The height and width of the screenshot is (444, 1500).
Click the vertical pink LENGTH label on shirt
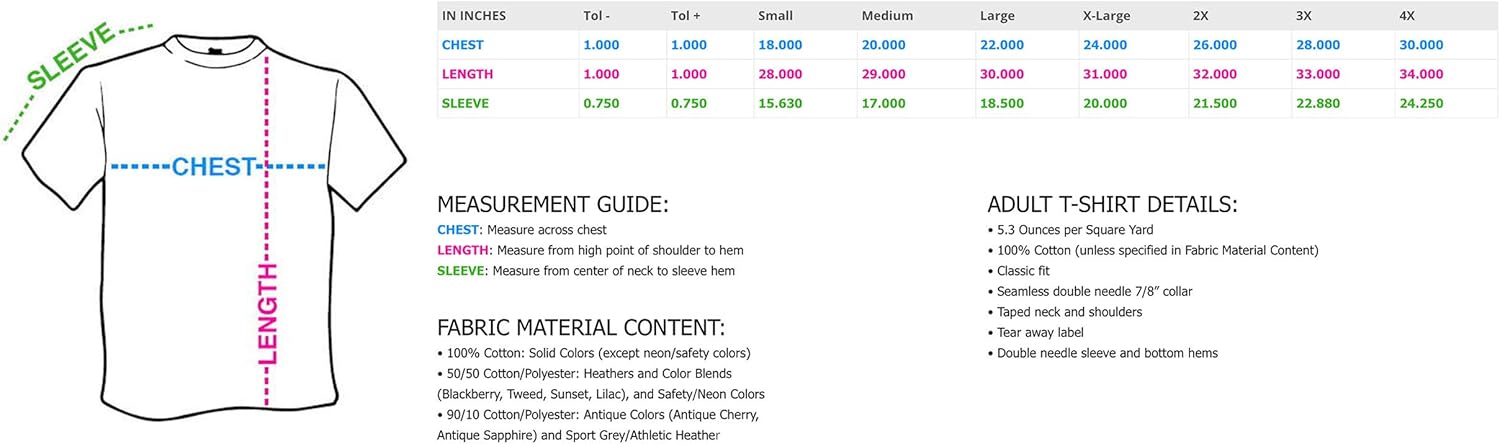268,315
